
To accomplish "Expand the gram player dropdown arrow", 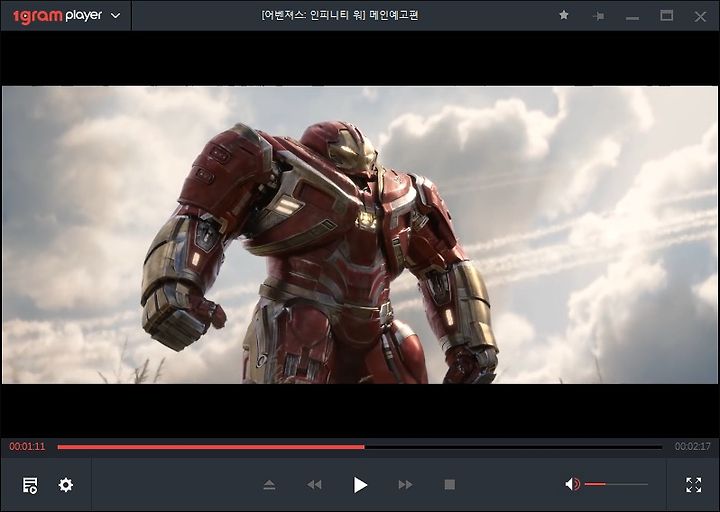I will (115, 16).
